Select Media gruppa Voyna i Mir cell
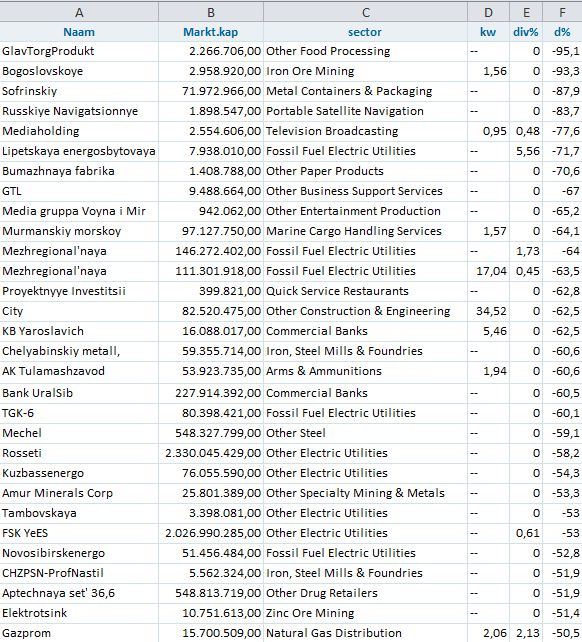 tap(79, 211)
